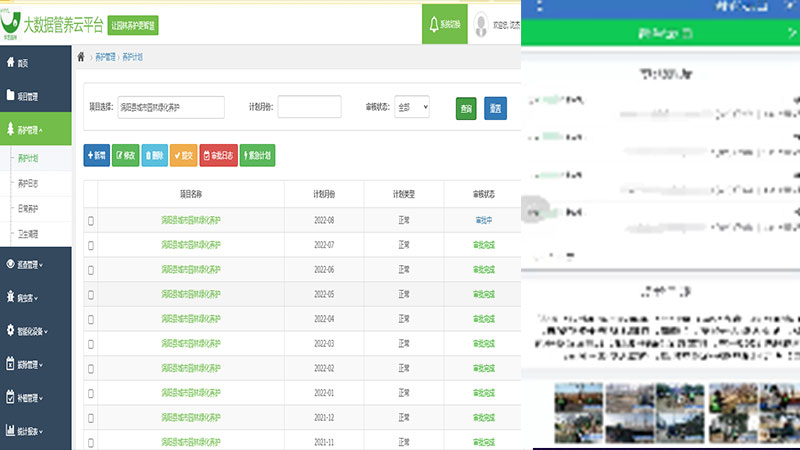The image size is (800, 450).
Task: Click the home icon in the breadcrumb
Action: pyautogui.click(x=81, y=57)
